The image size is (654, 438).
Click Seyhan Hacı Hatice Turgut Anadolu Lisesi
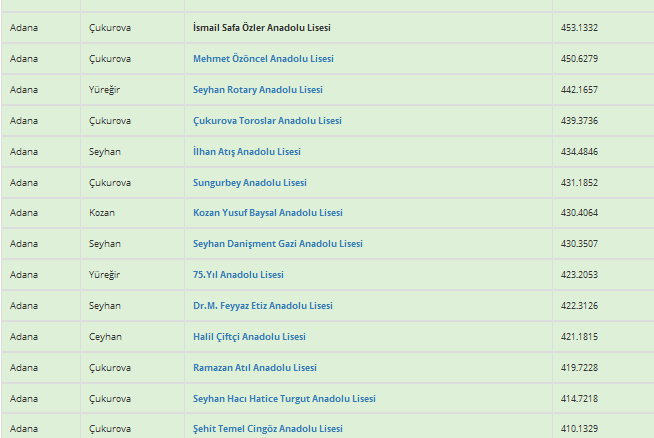(x=284, y=399)
